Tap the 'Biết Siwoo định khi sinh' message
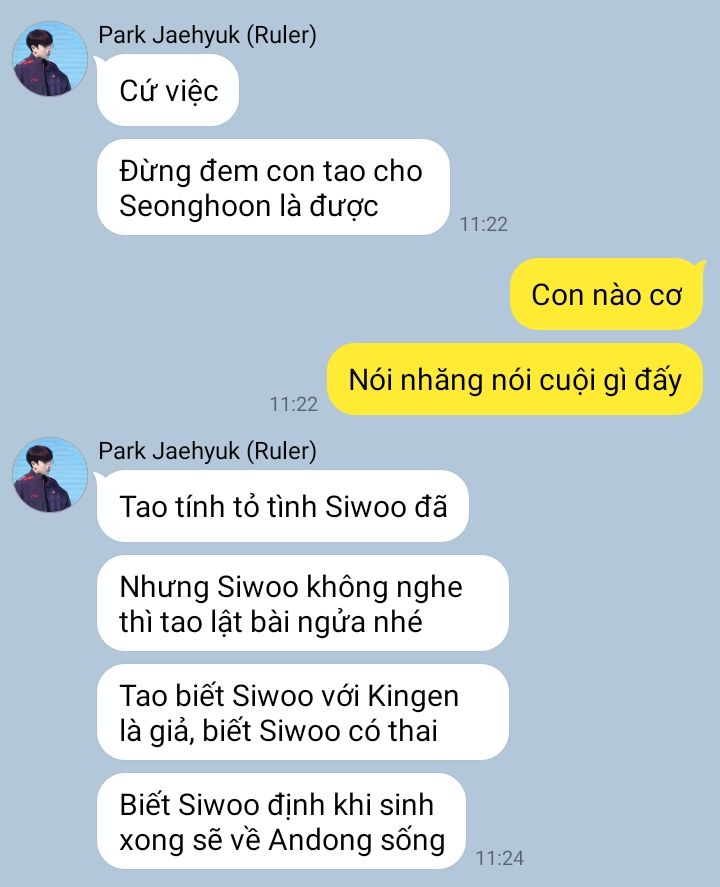 pos(281,821)
